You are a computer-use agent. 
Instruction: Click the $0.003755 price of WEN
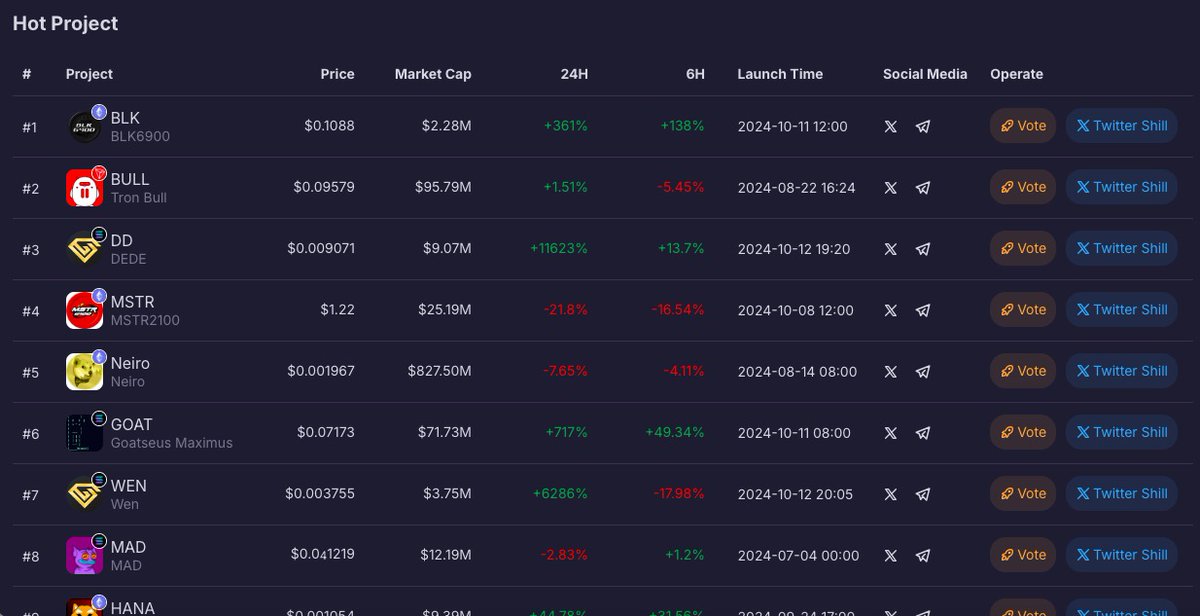320,494
